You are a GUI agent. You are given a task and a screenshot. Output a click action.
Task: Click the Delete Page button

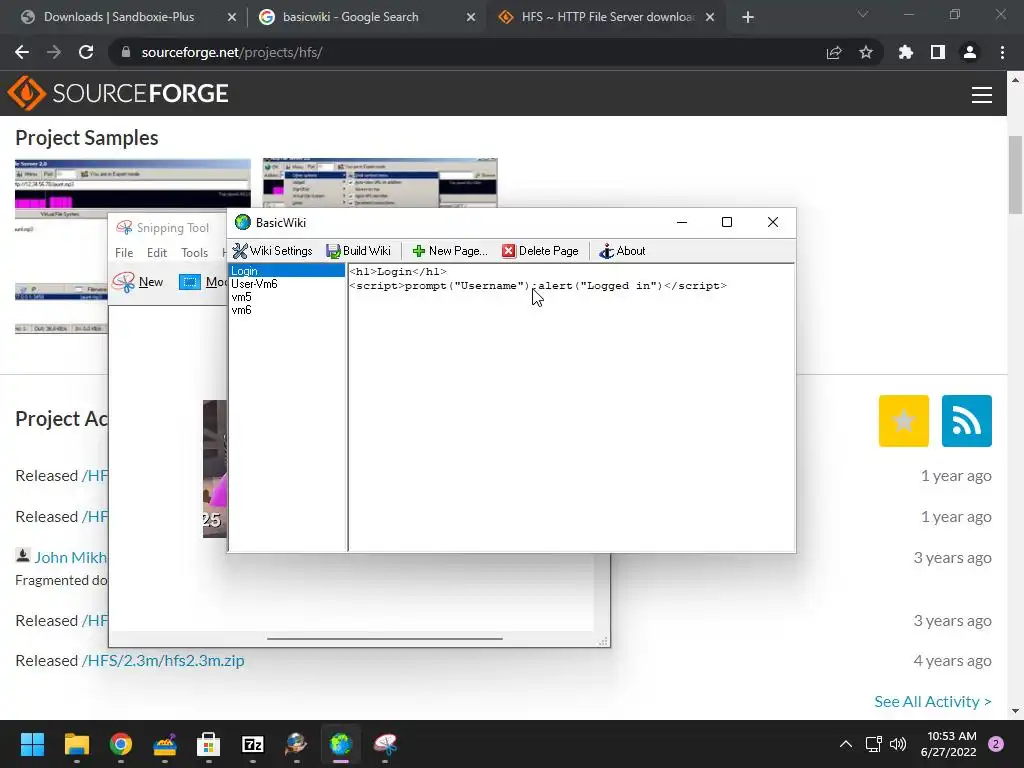[x=540, y=251]
